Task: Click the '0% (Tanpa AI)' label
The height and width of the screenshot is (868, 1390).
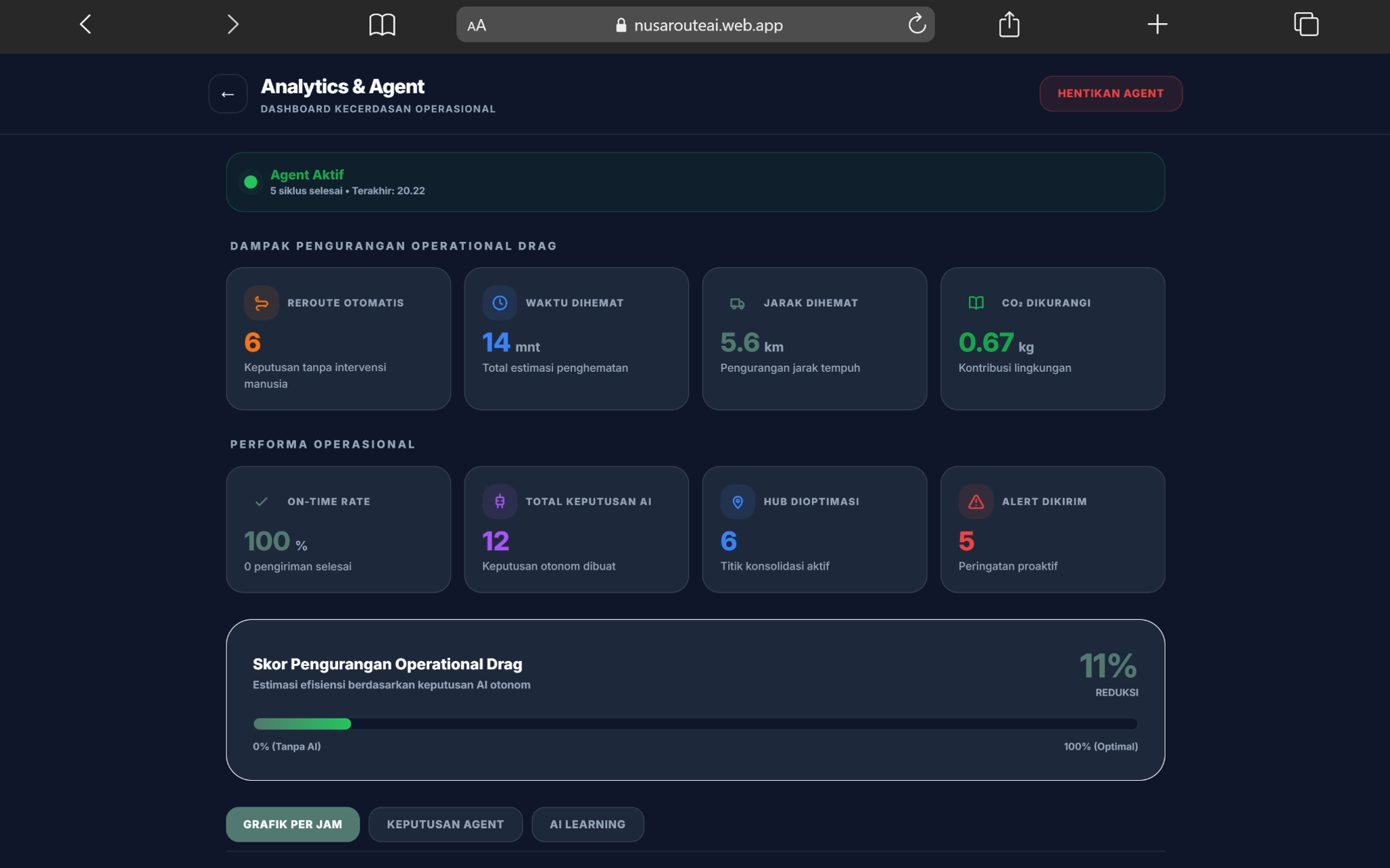Action: coord(287,747)
